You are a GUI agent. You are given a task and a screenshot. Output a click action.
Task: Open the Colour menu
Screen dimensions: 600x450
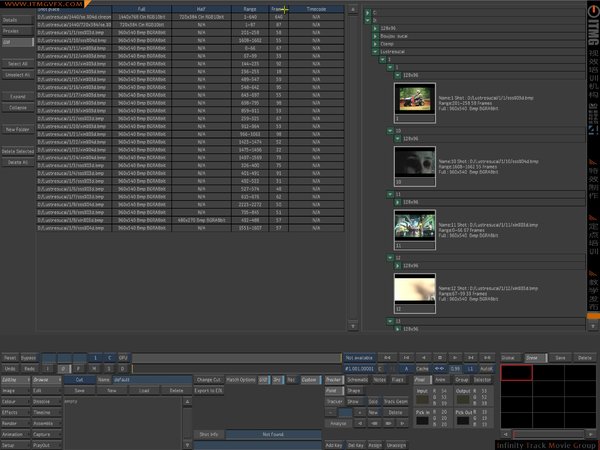click(x=15, y=401)
